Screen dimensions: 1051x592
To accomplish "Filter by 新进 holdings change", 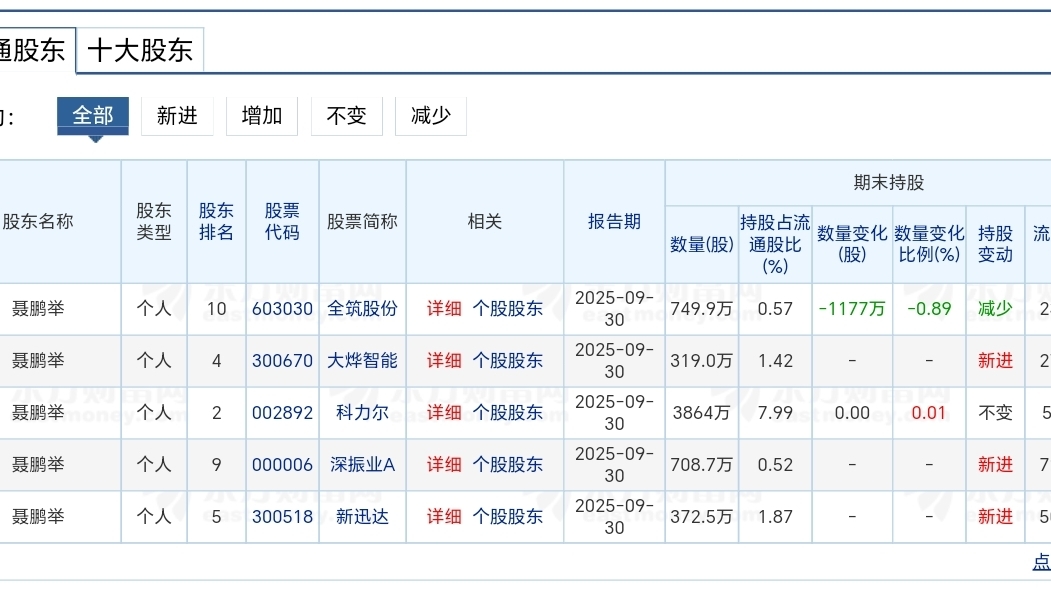I will [x=177, y=116].
